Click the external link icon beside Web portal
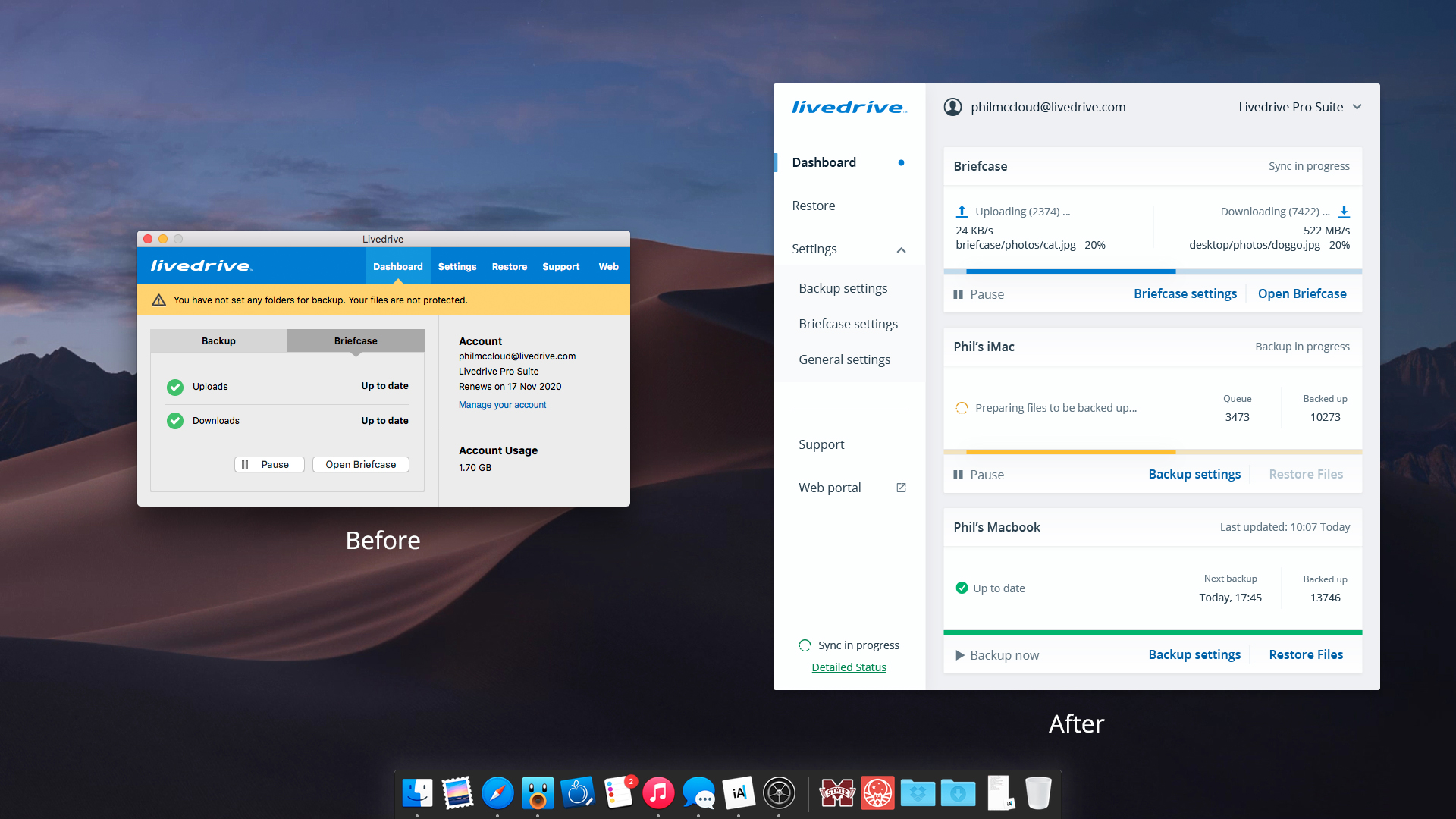Image resolution: width=1456 pixels, height=819 pixels. click(901, 488)
